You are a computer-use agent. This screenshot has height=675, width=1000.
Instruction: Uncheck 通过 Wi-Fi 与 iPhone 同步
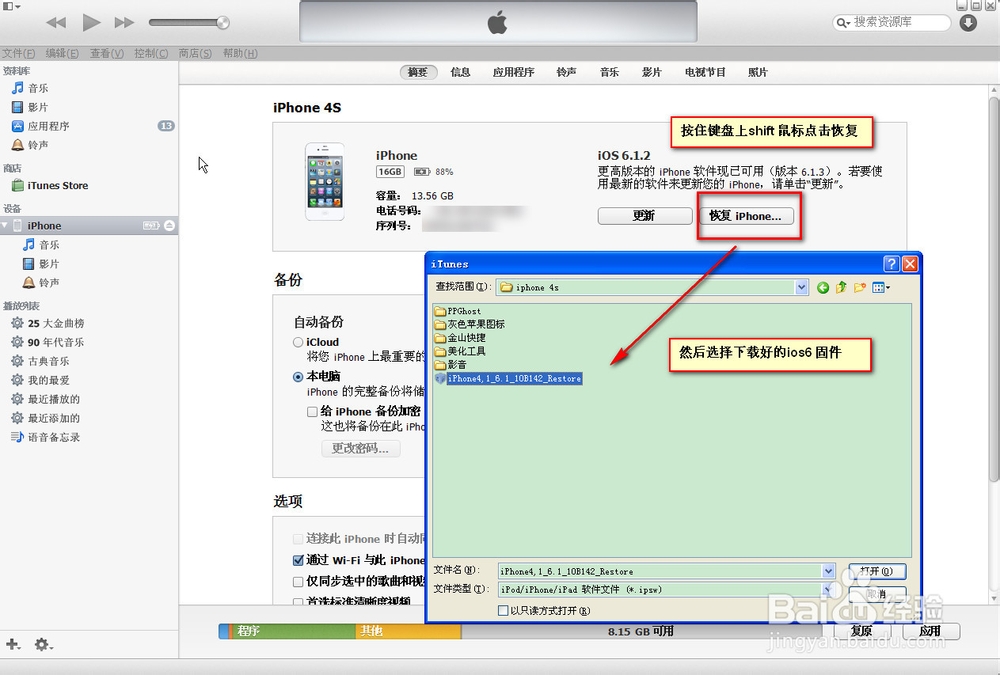click(298, 560)
